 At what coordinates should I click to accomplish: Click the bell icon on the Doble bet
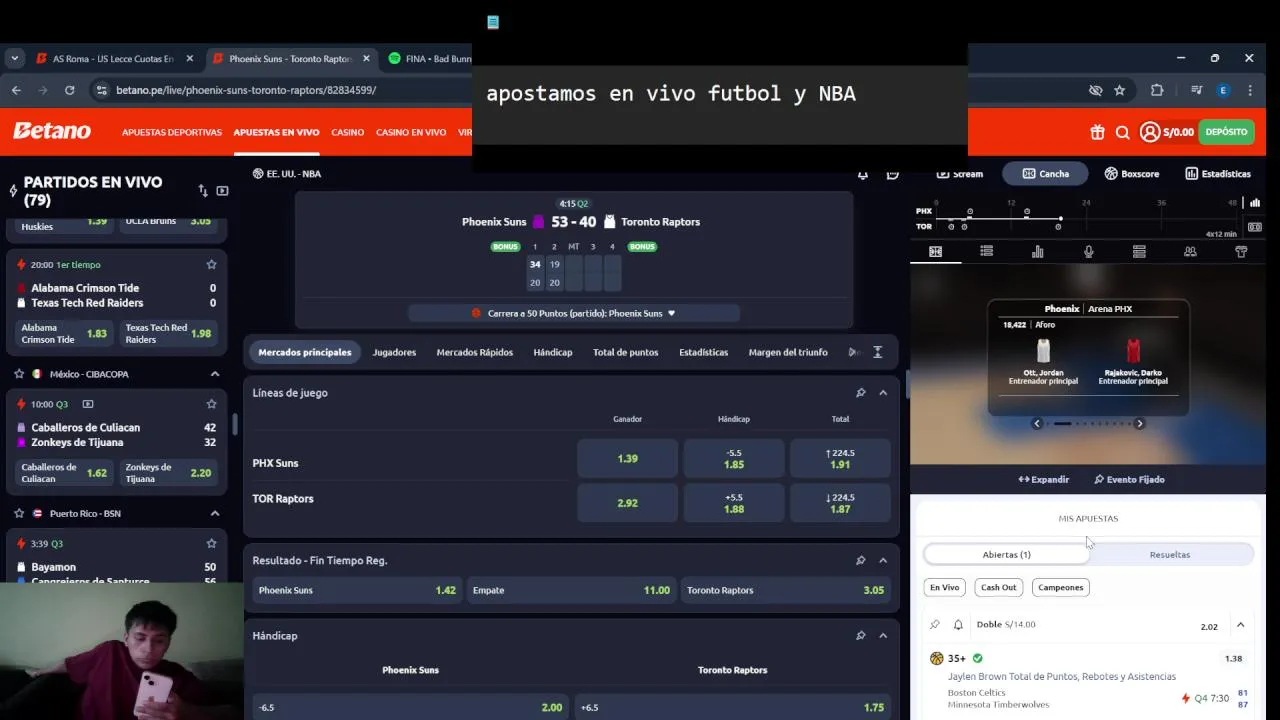tap(958, 625)
